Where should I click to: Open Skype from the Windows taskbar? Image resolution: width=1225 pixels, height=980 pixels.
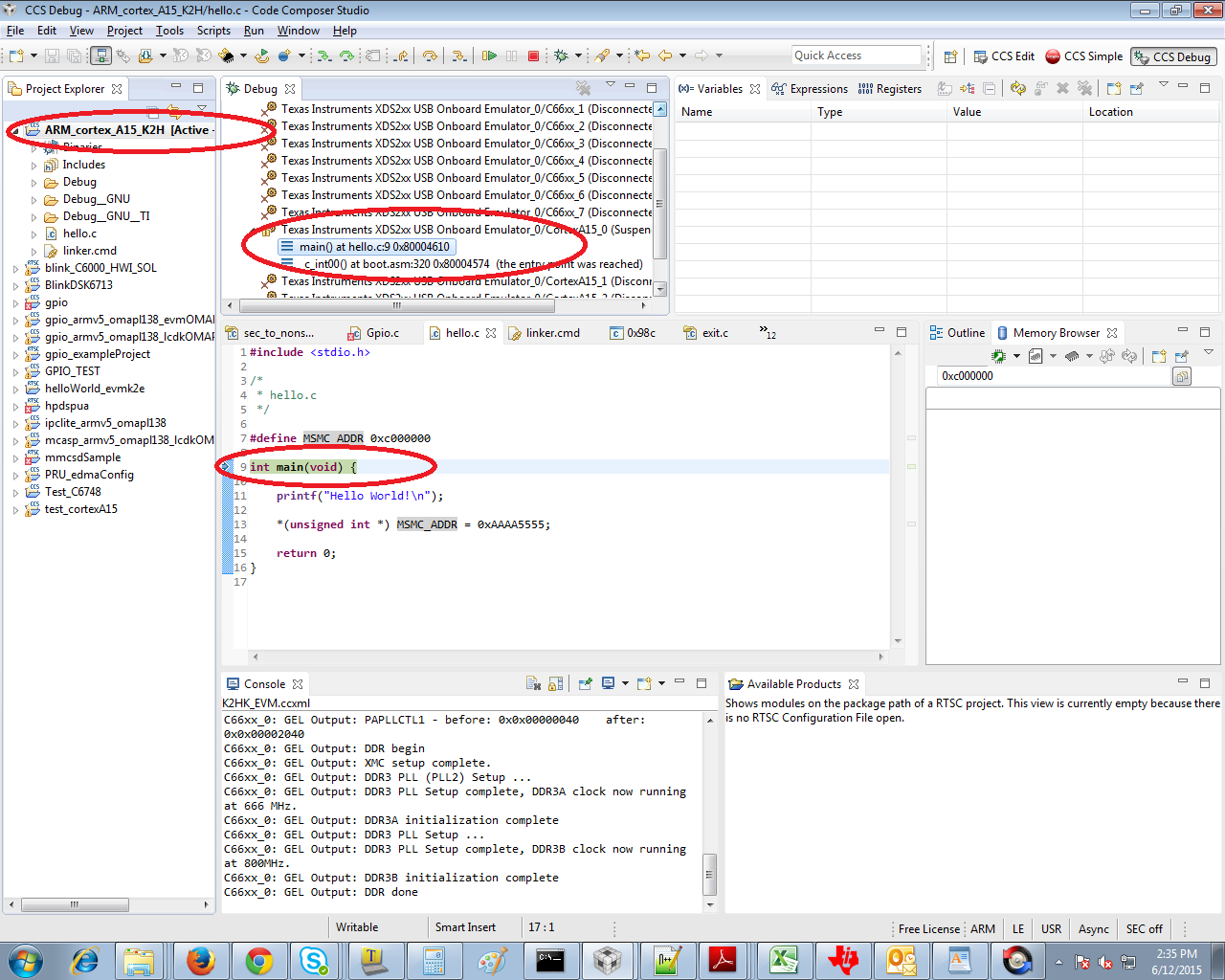[x=315, y=960]
